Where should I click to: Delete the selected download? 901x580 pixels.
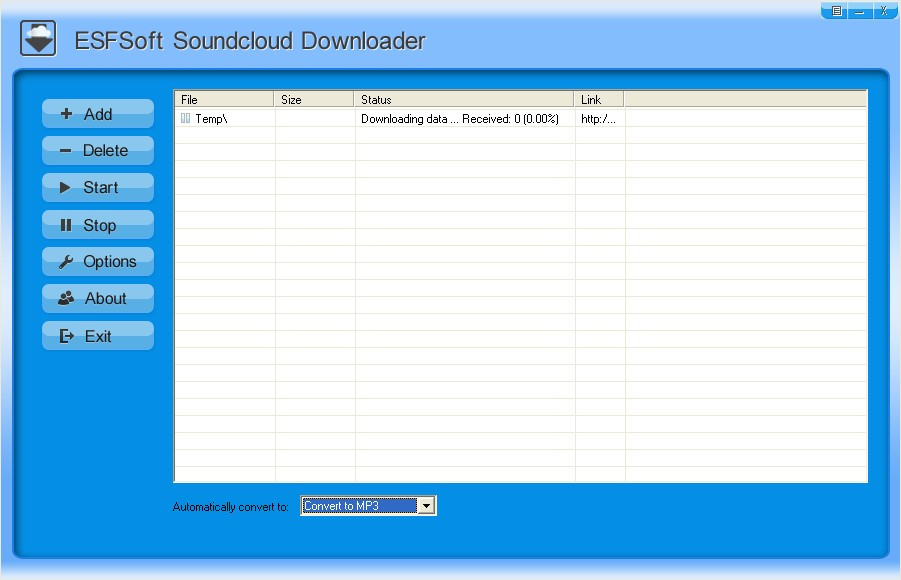pos(98,151)
